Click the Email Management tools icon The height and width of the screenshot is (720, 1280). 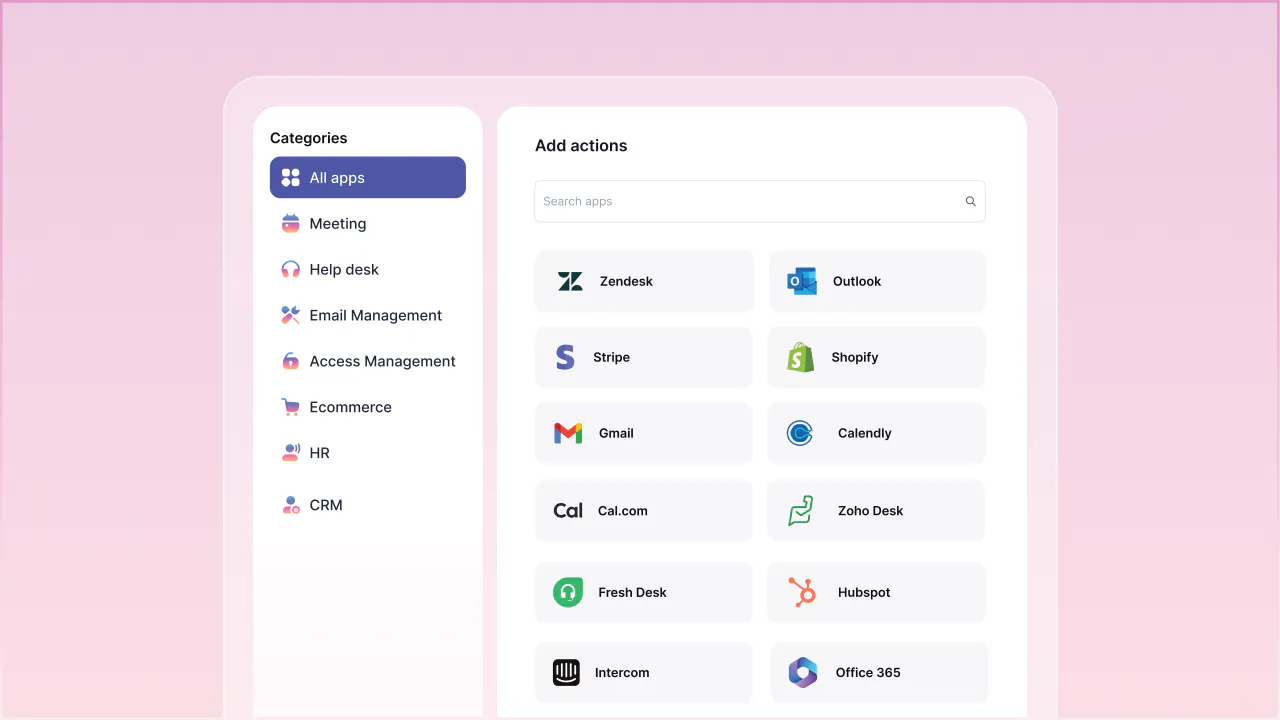pyautogui.click(x=291, y=315)
